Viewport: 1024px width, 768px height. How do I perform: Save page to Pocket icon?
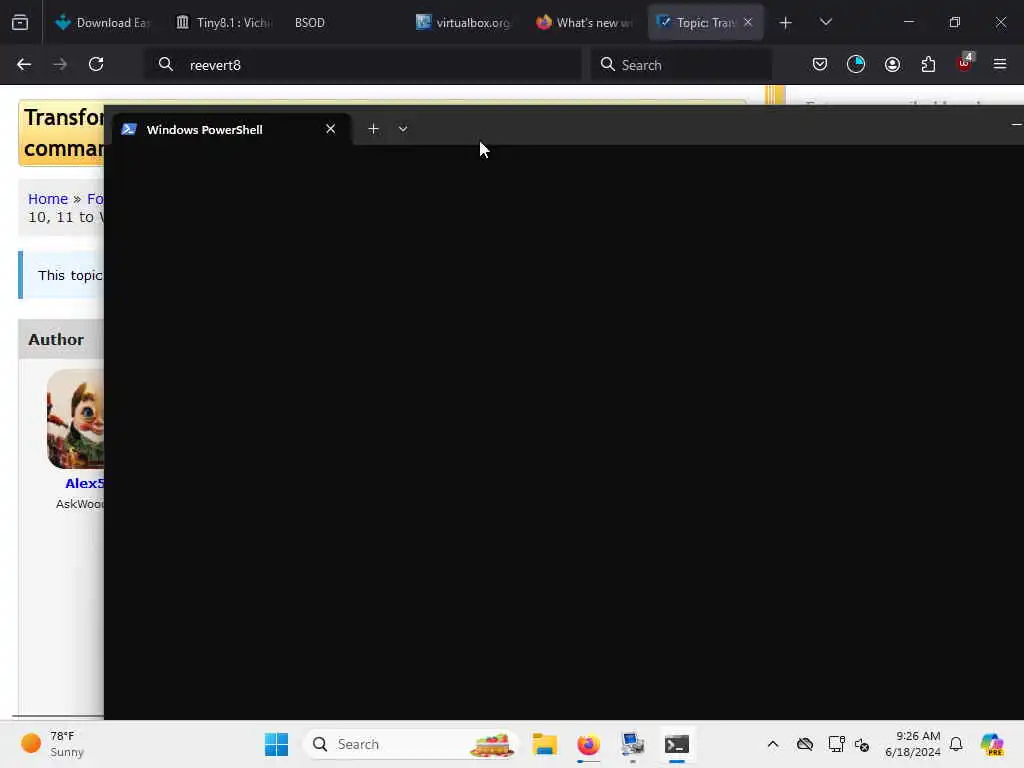[820, 64]
